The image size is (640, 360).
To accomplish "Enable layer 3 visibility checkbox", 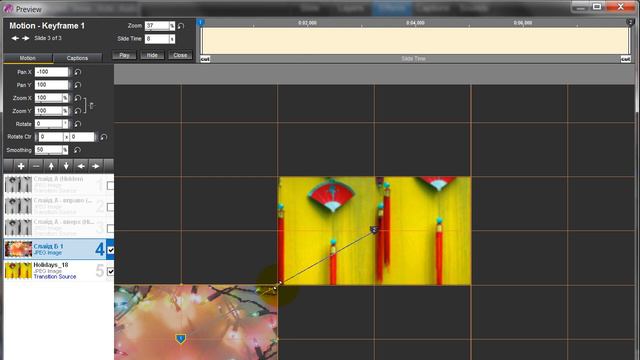I will [110, 229].
